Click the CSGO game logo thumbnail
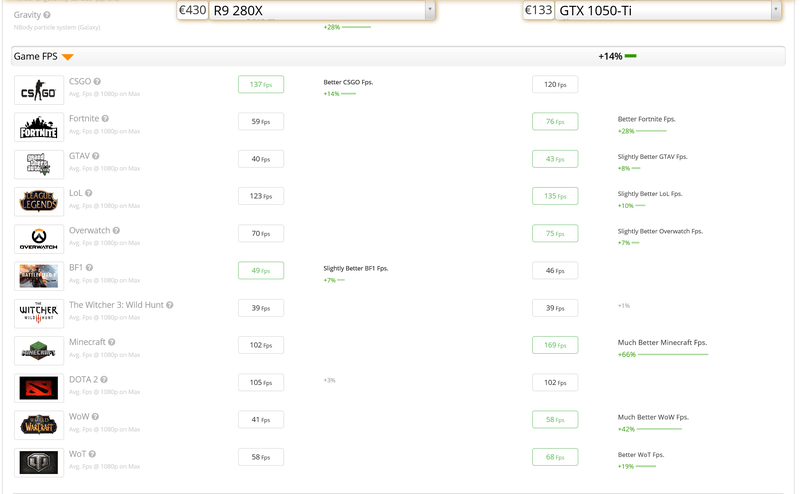 point(39,90)
